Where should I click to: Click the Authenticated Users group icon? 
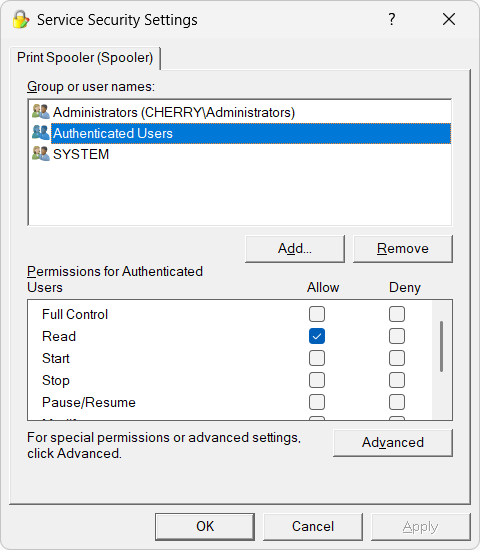(41, 133)
